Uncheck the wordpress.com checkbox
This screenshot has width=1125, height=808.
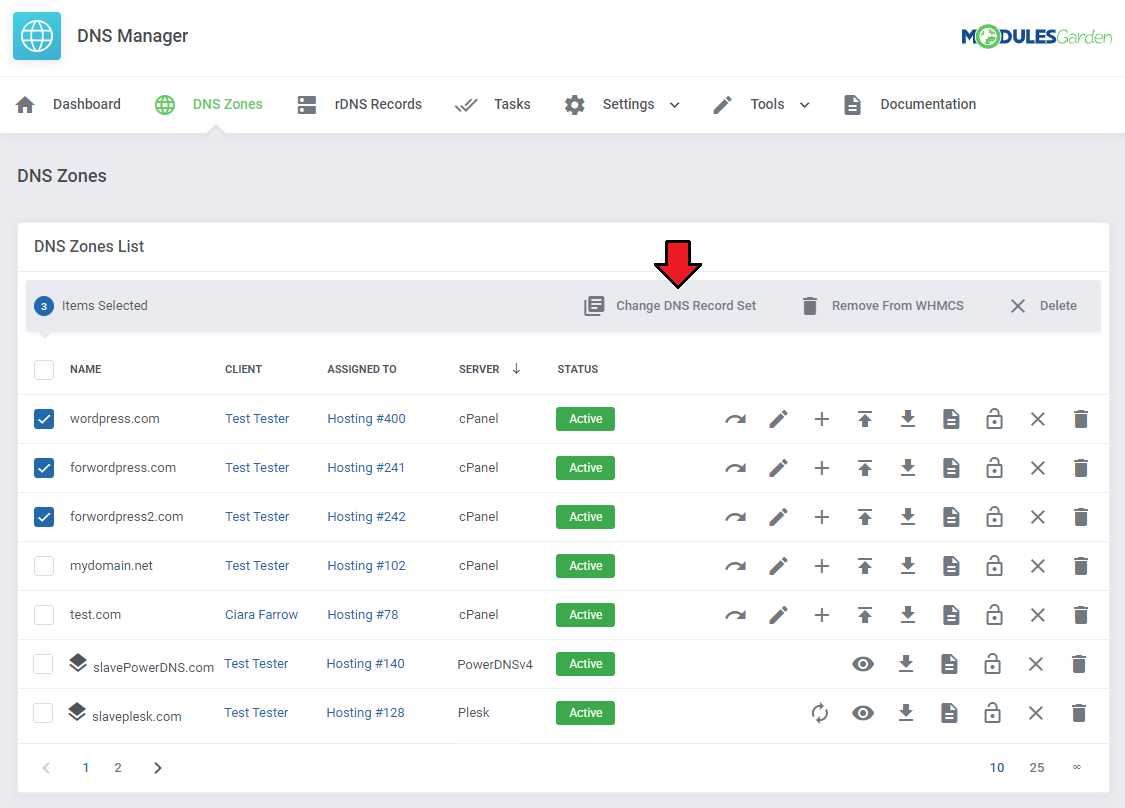tap(44, 419)
